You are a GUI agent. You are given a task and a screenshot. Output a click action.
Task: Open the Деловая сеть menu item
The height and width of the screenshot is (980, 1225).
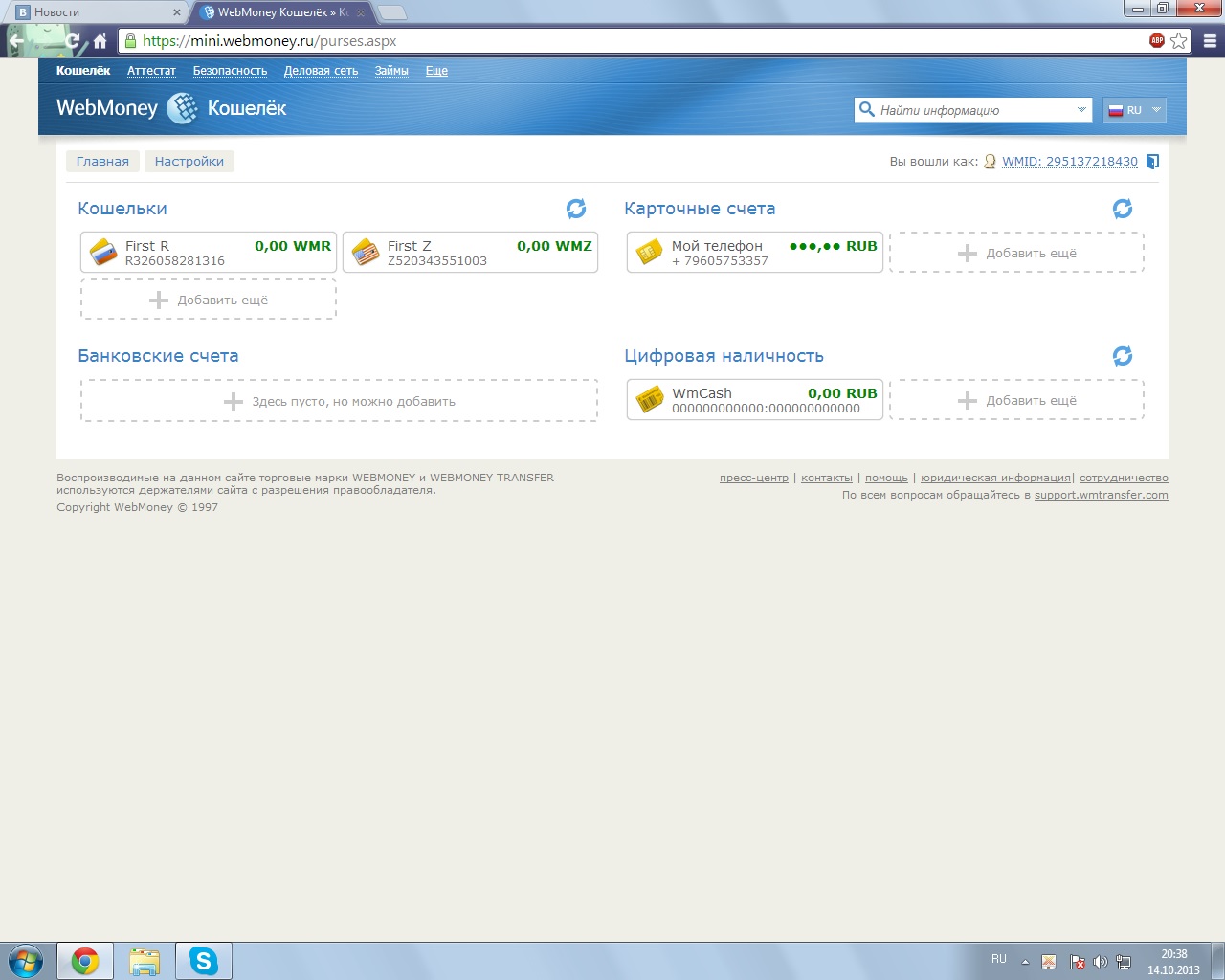click(x=321, y=71)
